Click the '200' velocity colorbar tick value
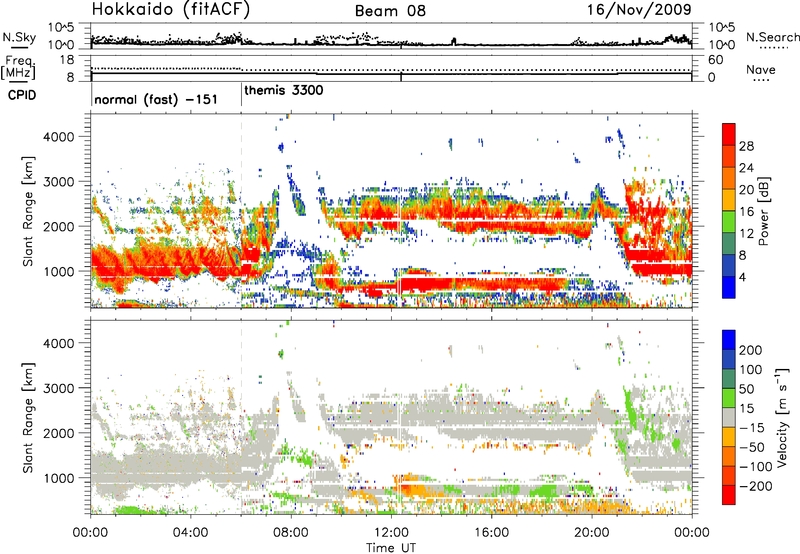Screen dimensions: 800x554 pyautogui.click(x=751, y=350)
